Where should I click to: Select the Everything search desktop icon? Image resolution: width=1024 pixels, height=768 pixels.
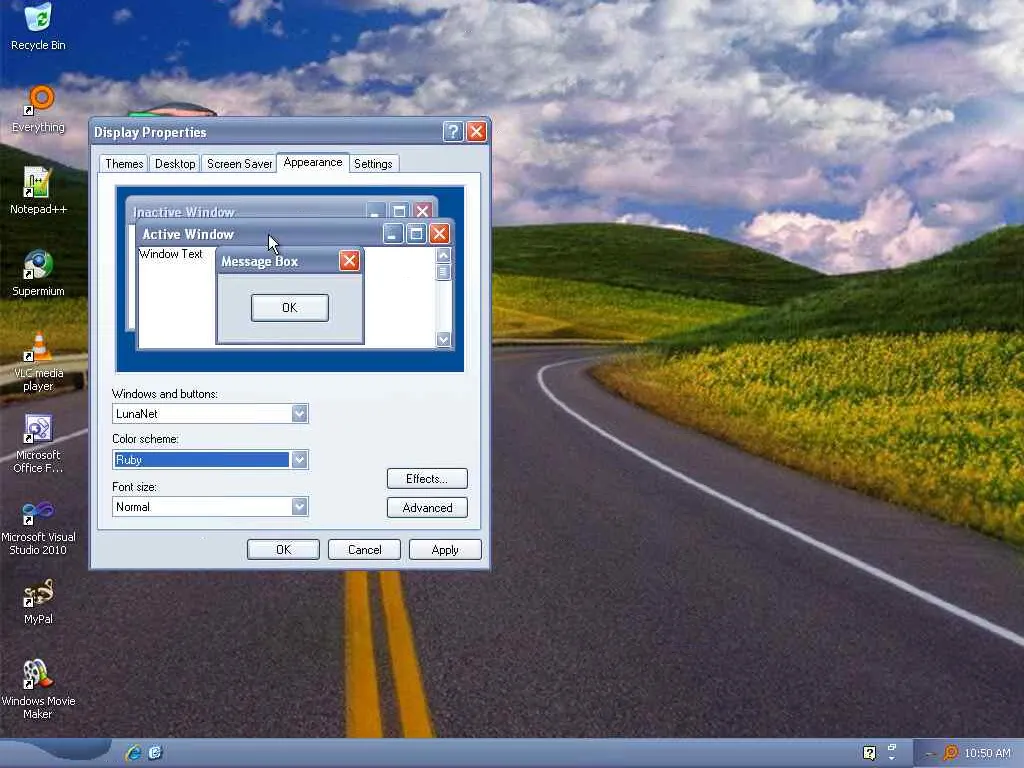tap(38, 109)
